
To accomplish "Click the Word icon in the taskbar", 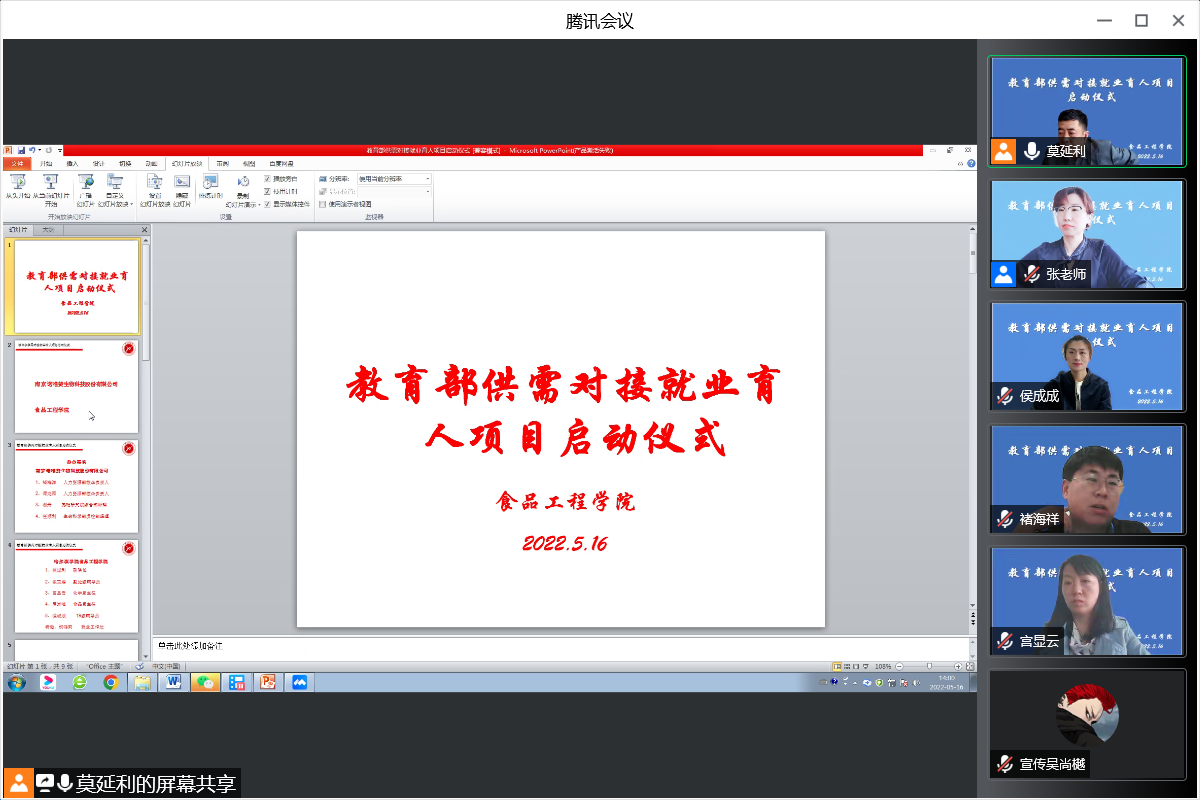I will click(172, 682).
